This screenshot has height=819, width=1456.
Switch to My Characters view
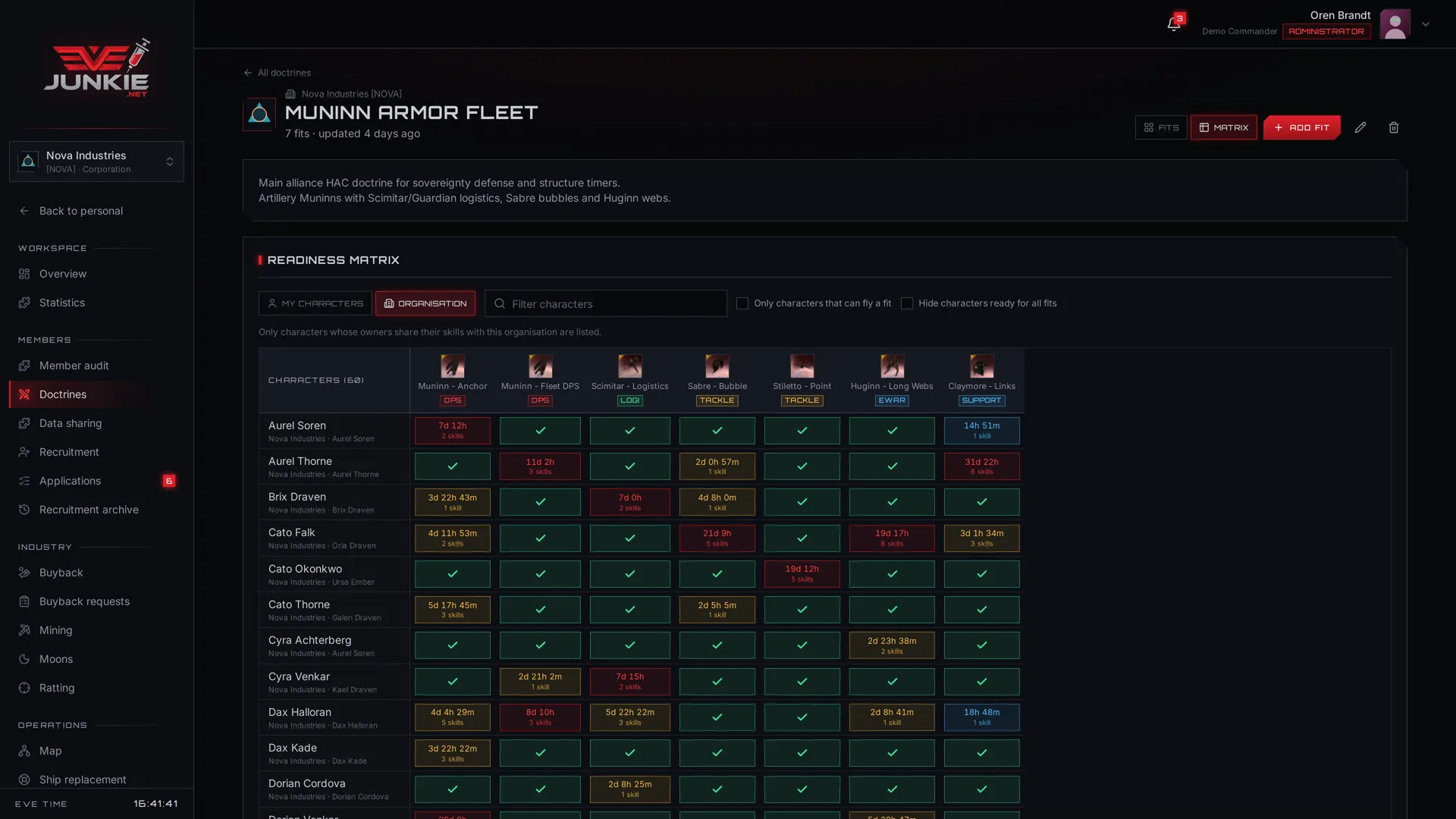(315, 303)
